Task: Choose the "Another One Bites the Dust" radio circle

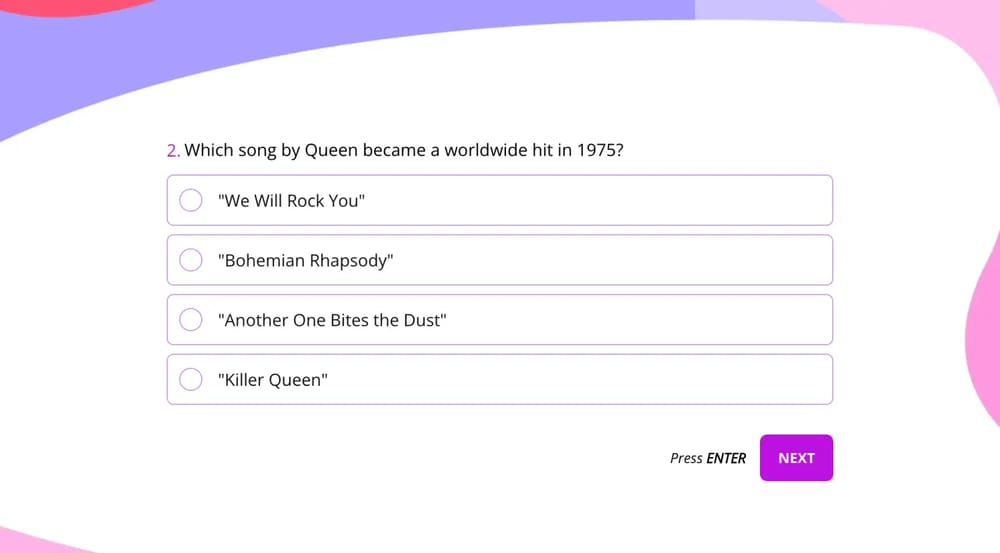Action: pyautogui.click(x=190, y=320)
